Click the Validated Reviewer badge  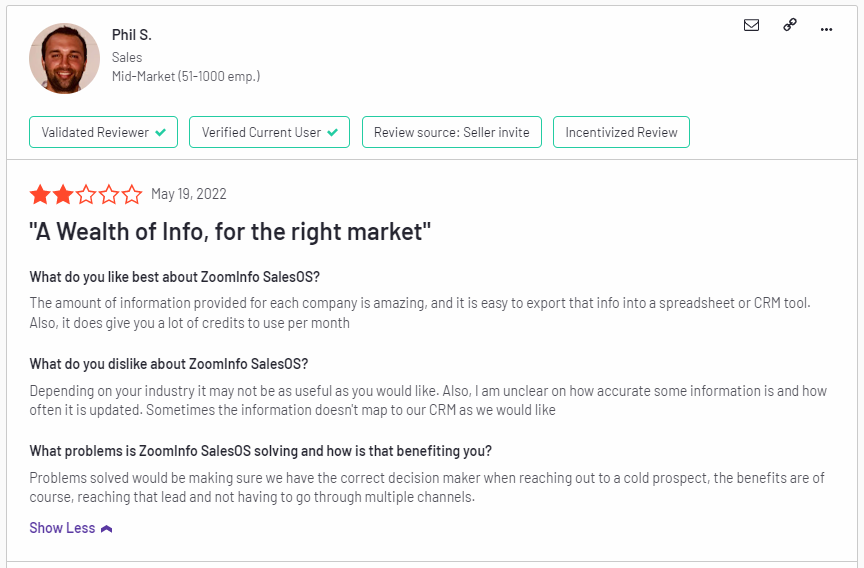[104, 132]
